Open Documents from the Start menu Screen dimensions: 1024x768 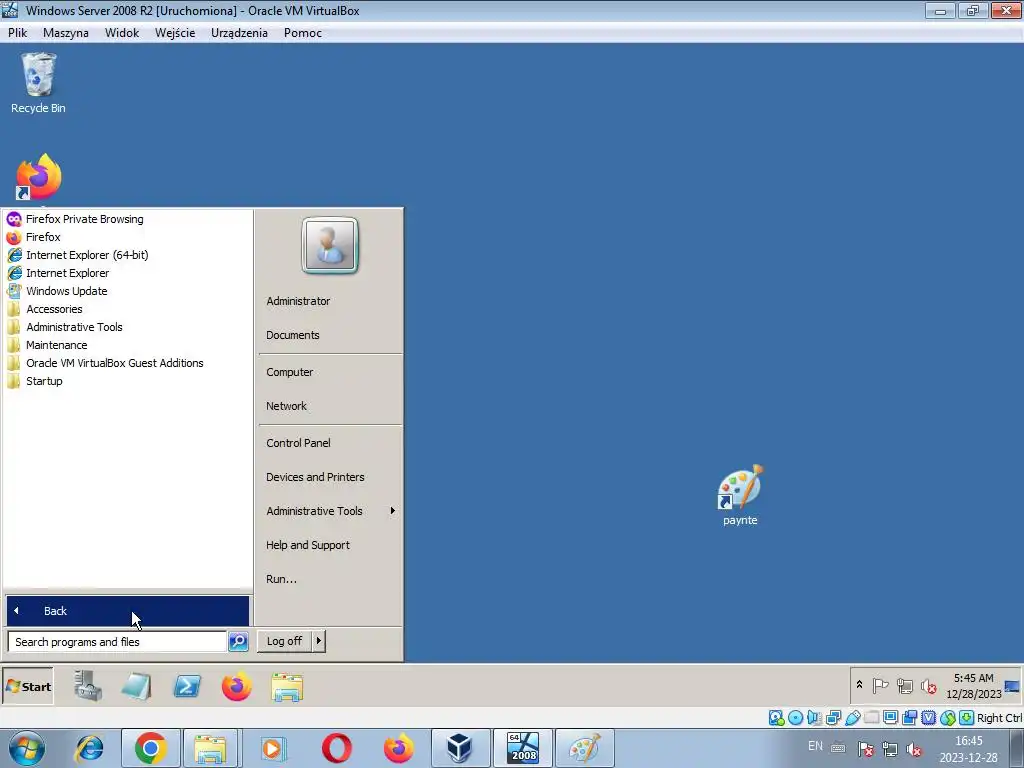tap(293, 335)
